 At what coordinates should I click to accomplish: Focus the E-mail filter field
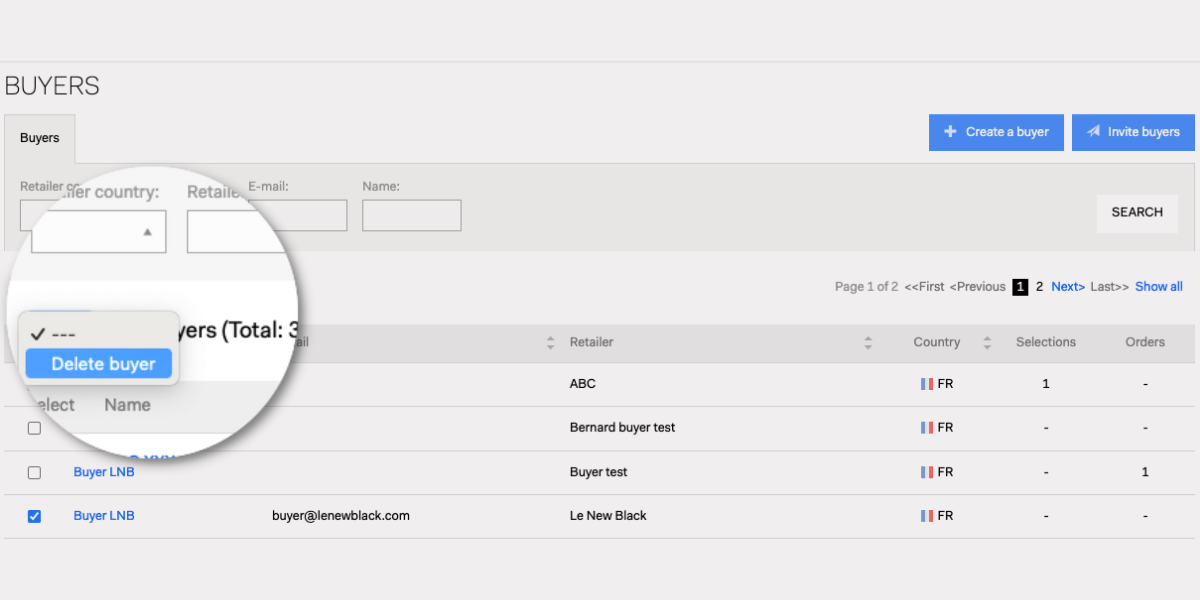coord(297,215)
